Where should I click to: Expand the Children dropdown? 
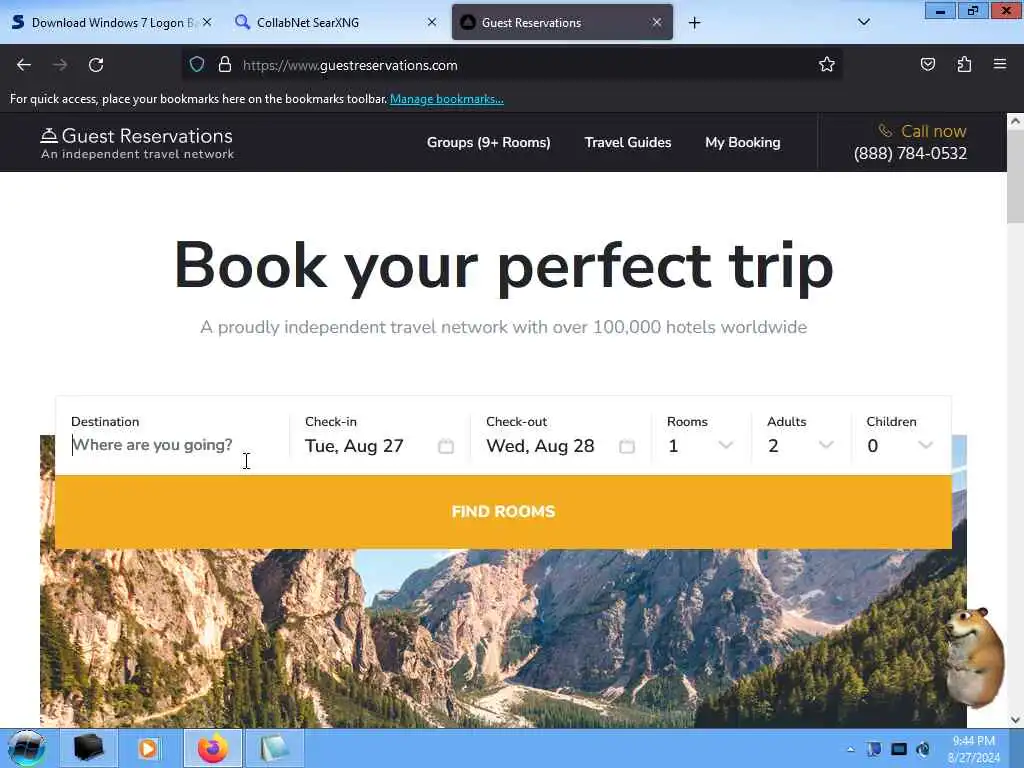click(x=900, y=445)
